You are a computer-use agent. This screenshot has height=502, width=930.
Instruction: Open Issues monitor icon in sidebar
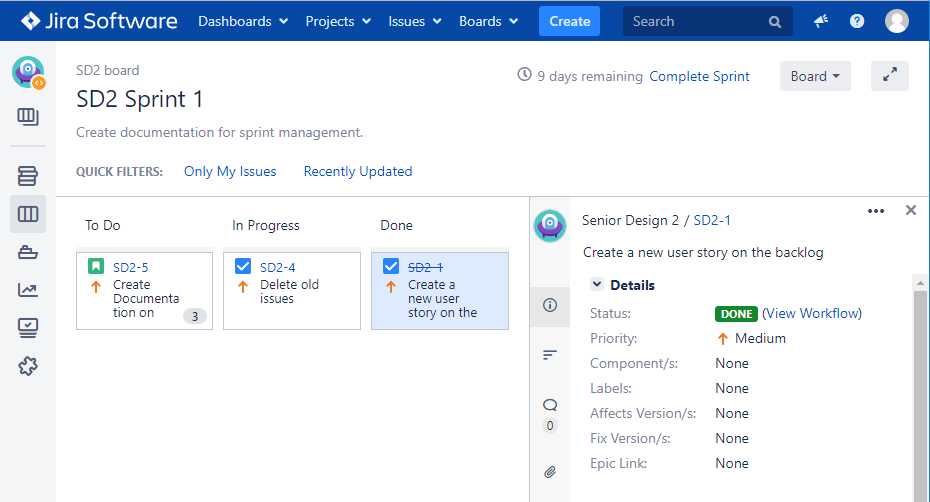point(28,328)
